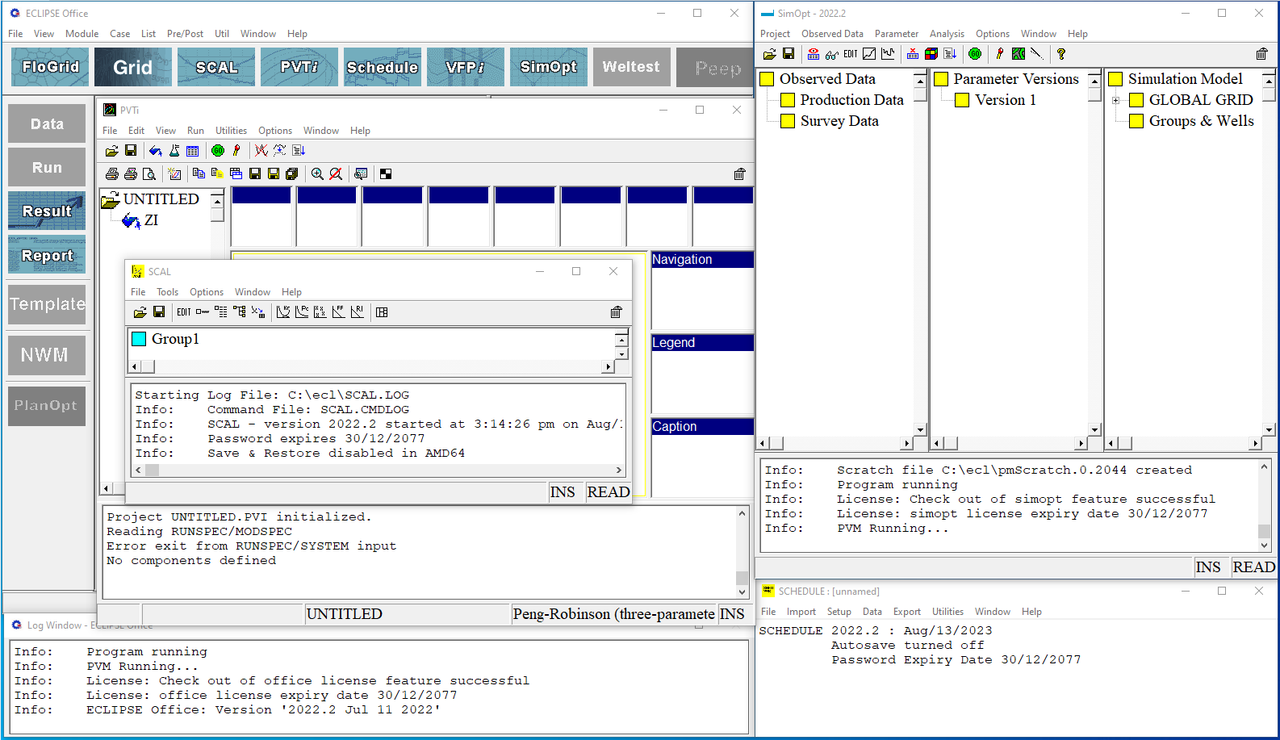This screenshot has width=1280, height=740.
Task: Click the trash bin icon in PVTi toolbar
Action: [740, 174]
